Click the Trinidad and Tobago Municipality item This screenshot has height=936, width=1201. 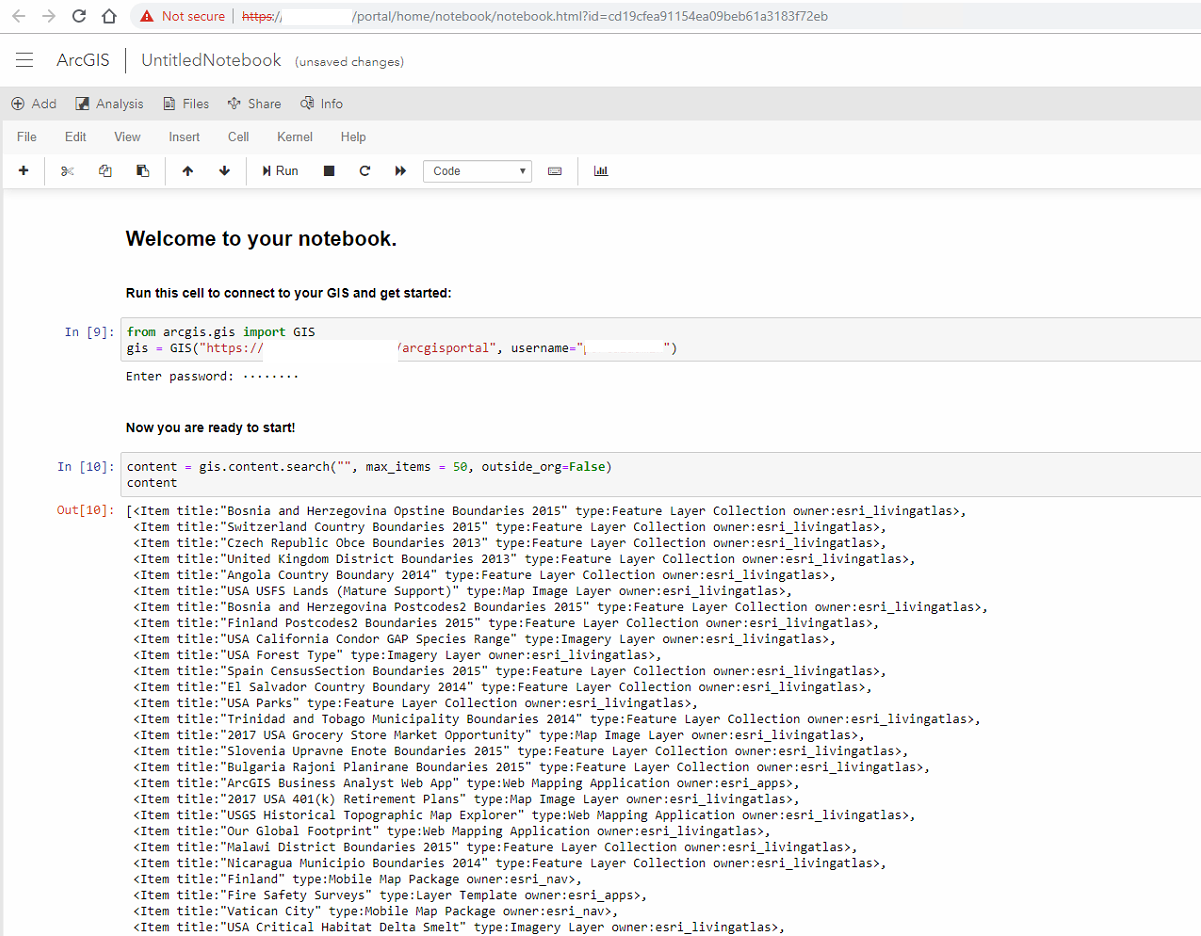pyautogui.click(x=557, y=719)
